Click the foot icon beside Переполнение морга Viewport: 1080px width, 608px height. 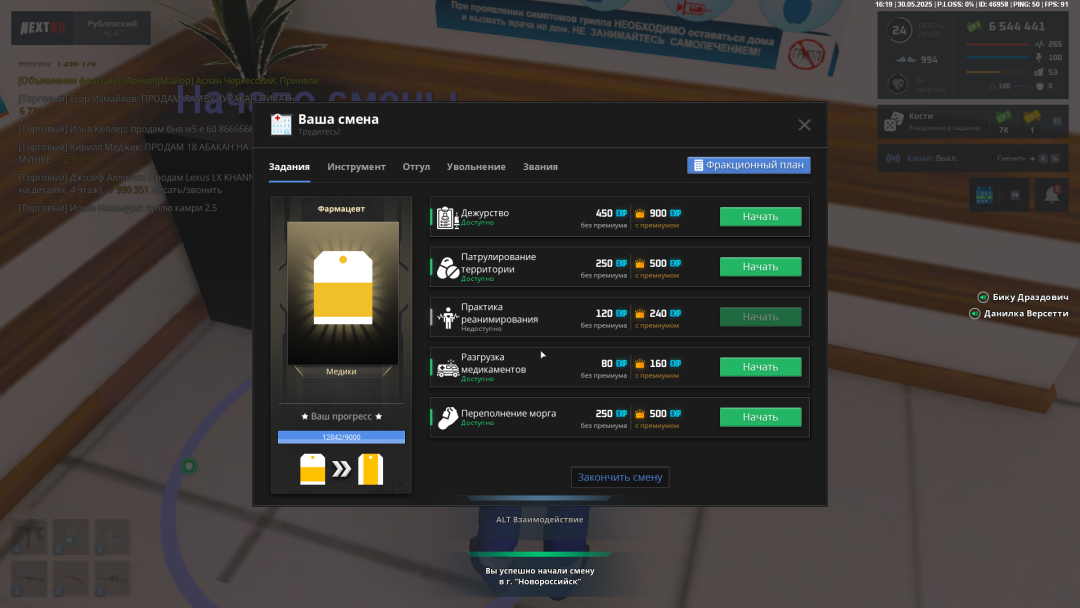pos(447,417)
